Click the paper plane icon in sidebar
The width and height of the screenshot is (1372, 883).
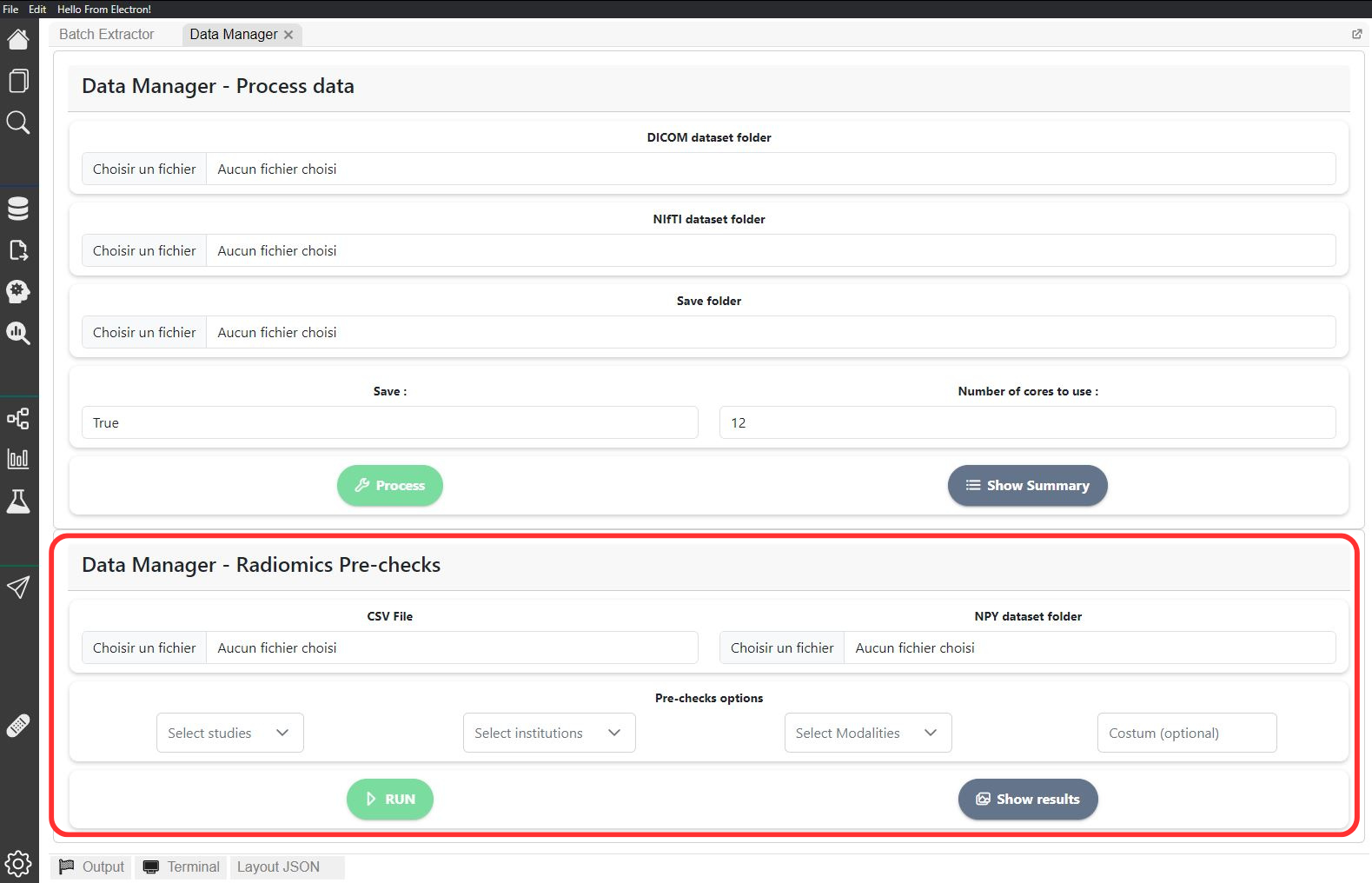pyautogui.click(x=18, y=588)
